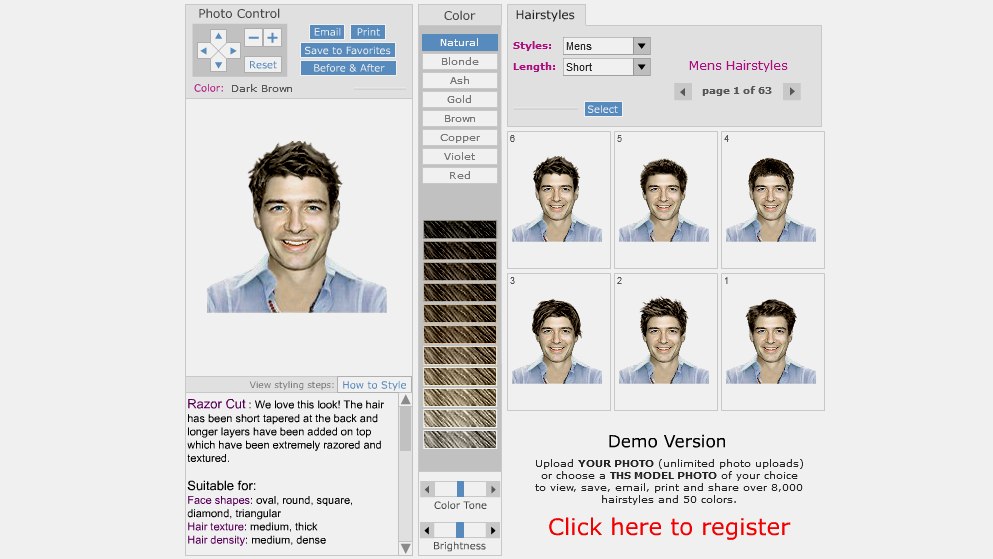Zoom out photo with minus button
The height and width of the screenshot is (559, 993).
[253, 37]
